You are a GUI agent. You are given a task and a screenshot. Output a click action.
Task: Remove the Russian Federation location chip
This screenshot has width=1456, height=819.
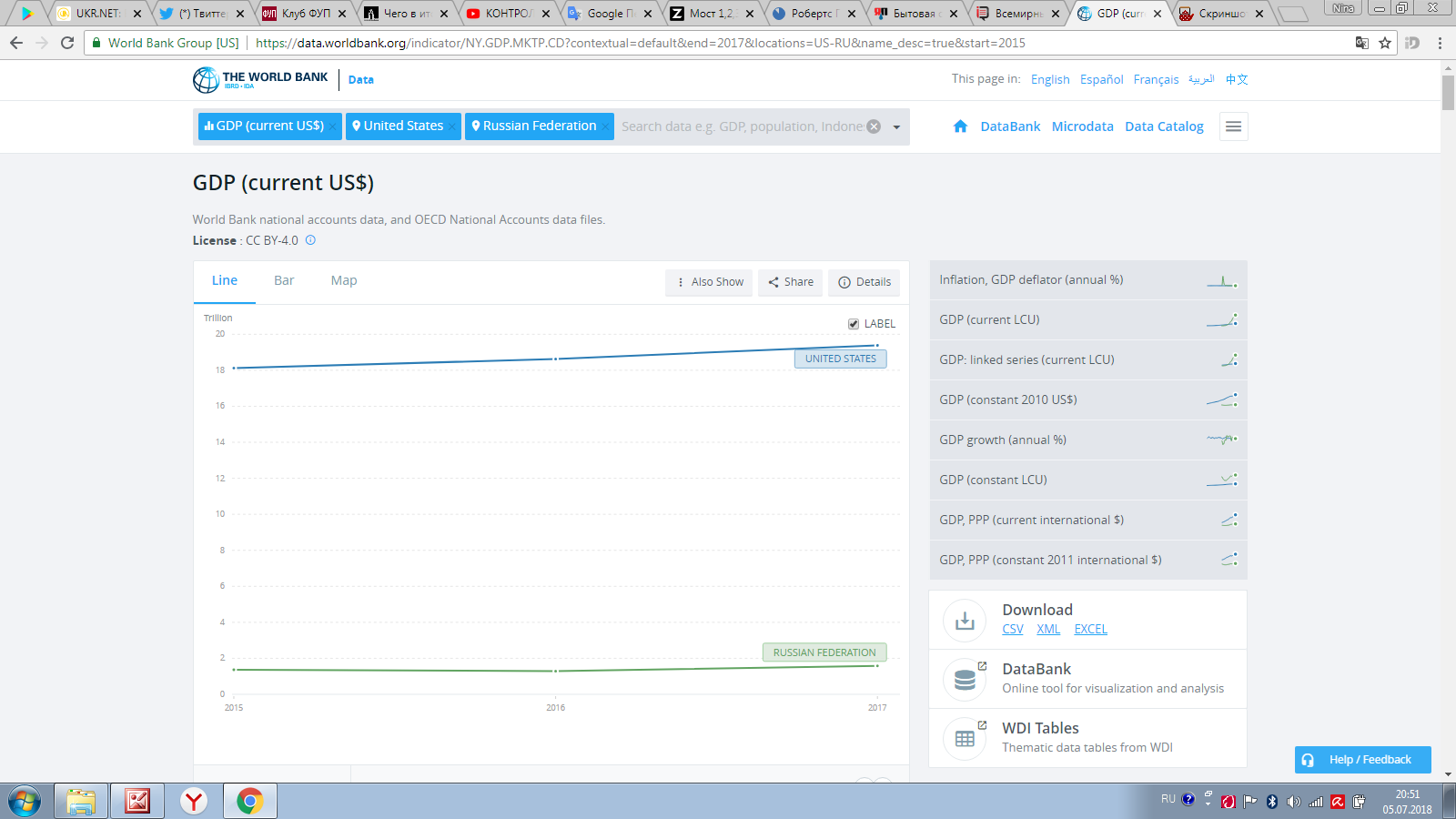tap(605, 126)
